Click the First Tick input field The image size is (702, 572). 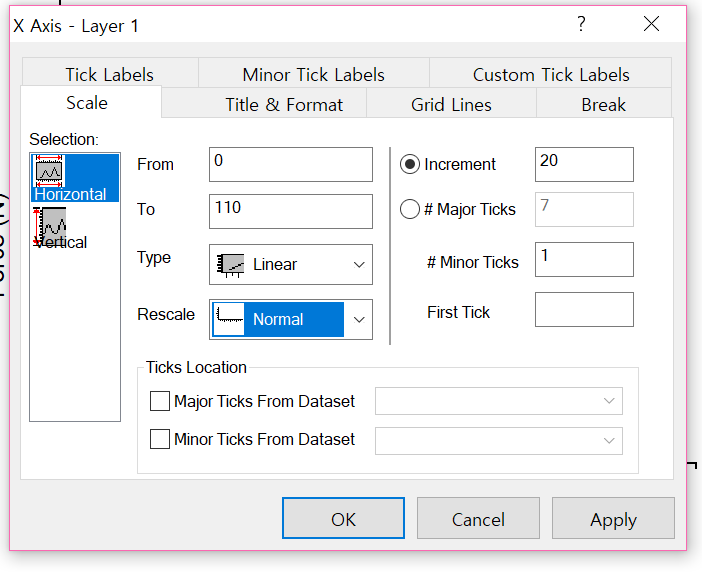584,310
